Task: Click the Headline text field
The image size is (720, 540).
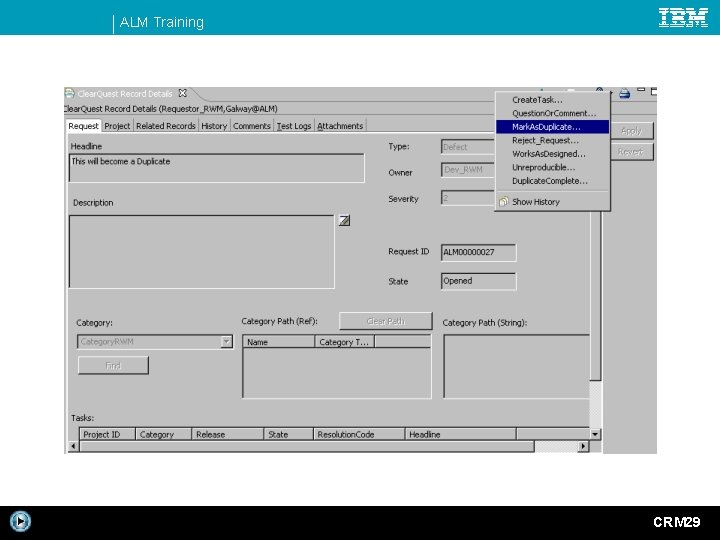Action: pos(217,168)
